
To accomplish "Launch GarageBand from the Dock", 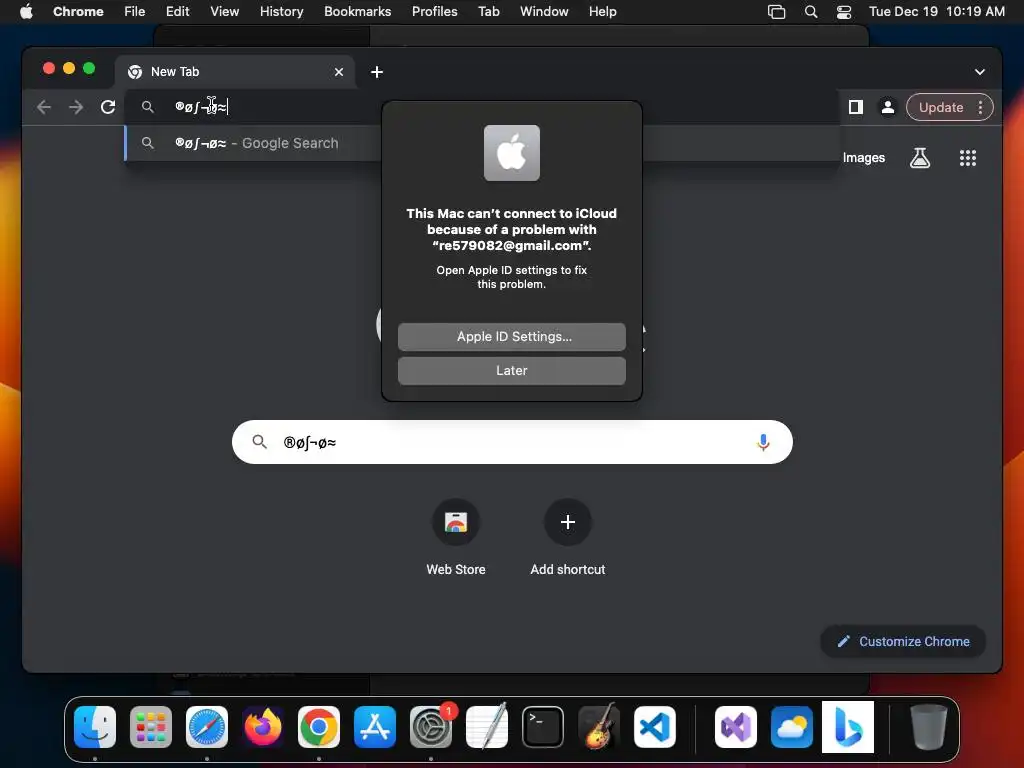I will pos(599,727).
